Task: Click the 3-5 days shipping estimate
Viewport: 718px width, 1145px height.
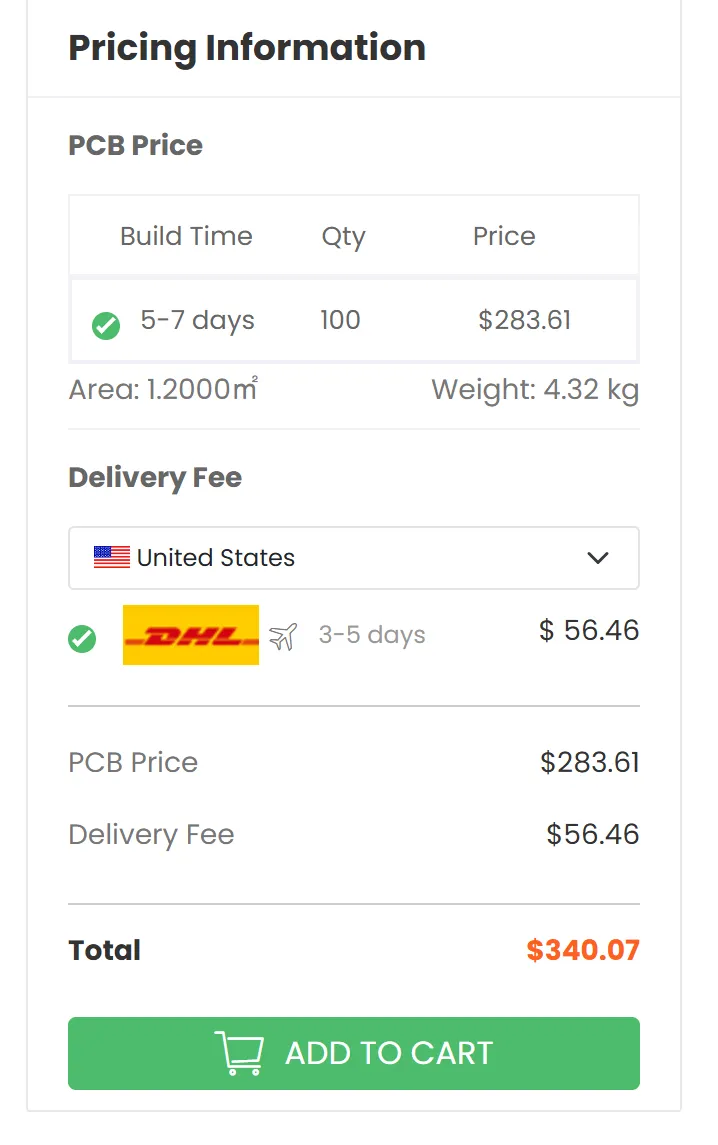Action: pos(372,635)
